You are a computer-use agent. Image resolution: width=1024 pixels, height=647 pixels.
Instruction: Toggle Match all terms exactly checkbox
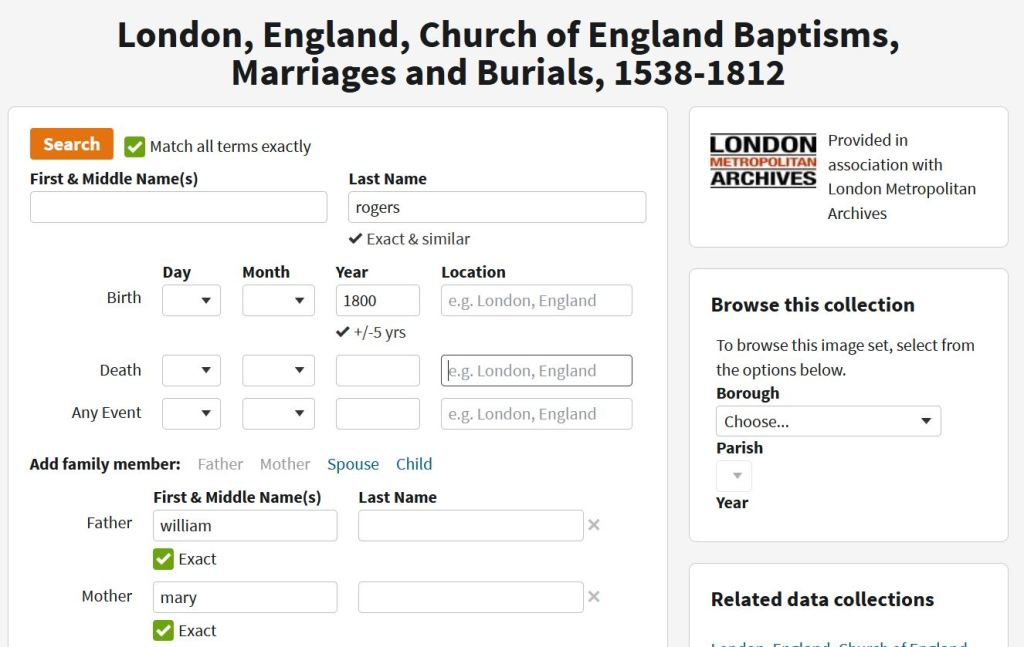(x=135, y=147)
